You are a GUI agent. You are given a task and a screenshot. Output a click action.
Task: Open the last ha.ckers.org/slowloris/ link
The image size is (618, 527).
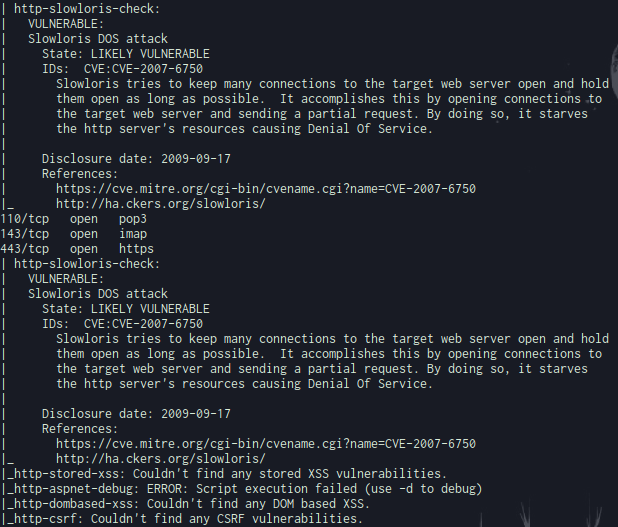tap(161, 459)
